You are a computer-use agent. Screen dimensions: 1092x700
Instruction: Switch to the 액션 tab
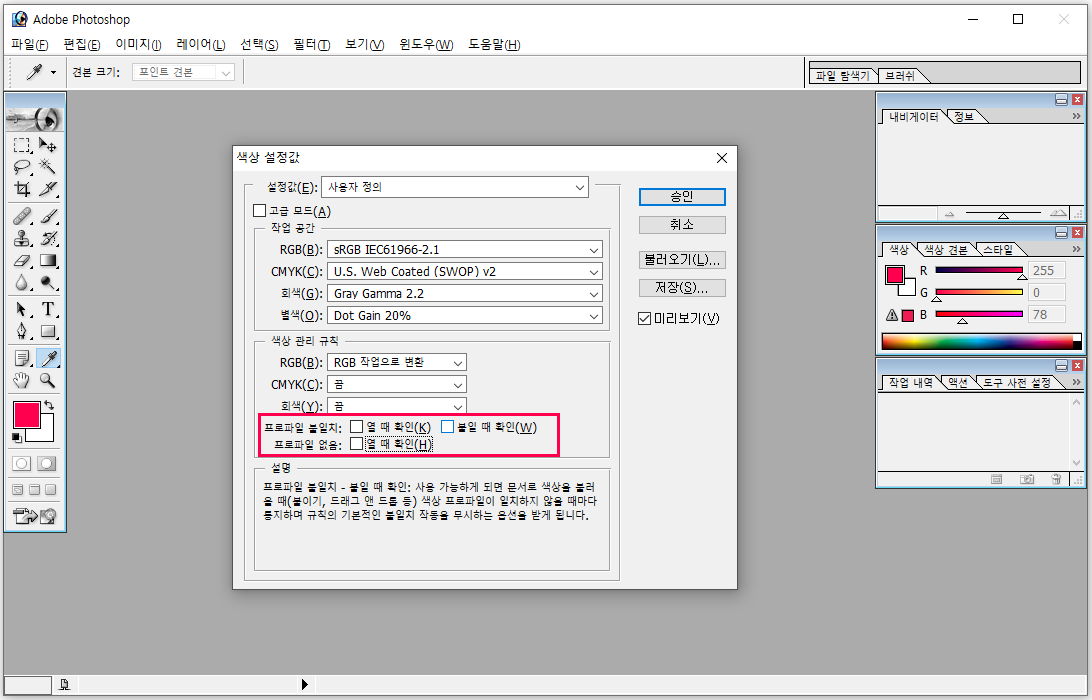click(958, 382)
